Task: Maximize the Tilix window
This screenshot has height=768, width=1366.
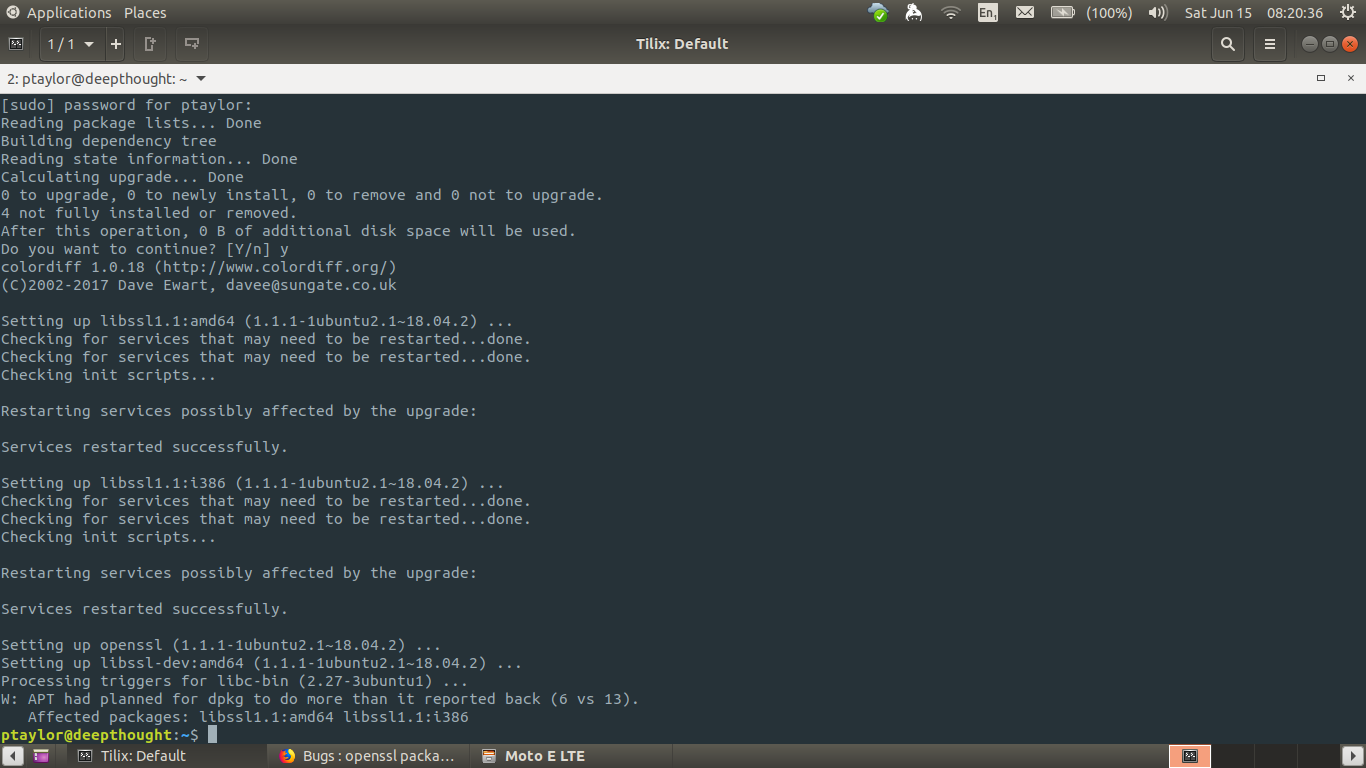Action: (1330, 44)
